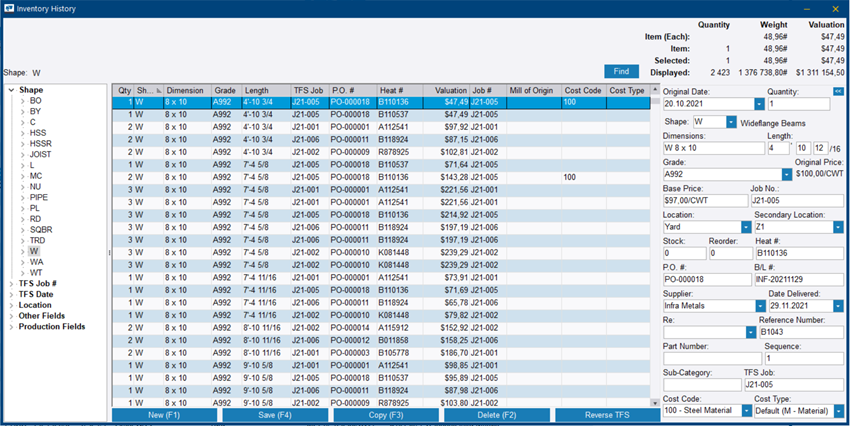Click the Inventory History app icon

coord(8,8)
